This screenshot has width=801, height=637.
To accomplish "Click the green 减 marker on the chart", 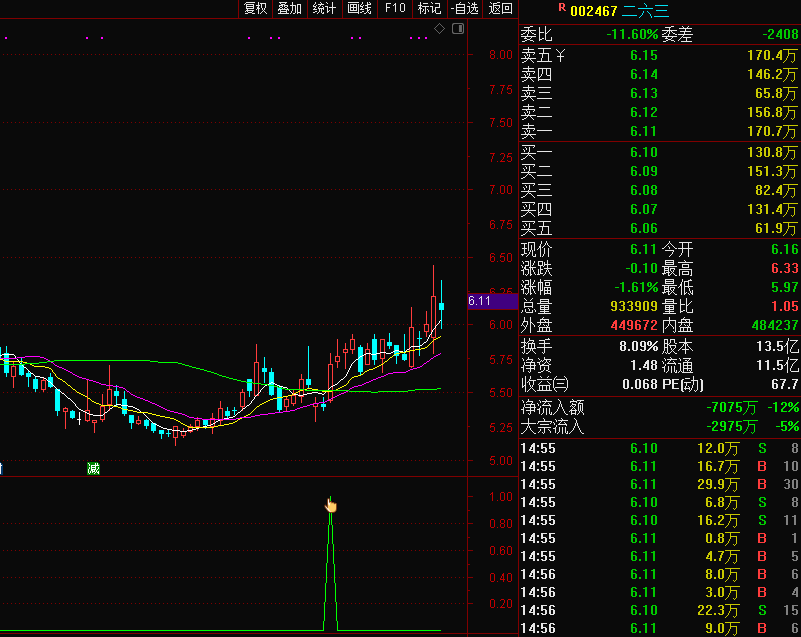I will (93, 468).
